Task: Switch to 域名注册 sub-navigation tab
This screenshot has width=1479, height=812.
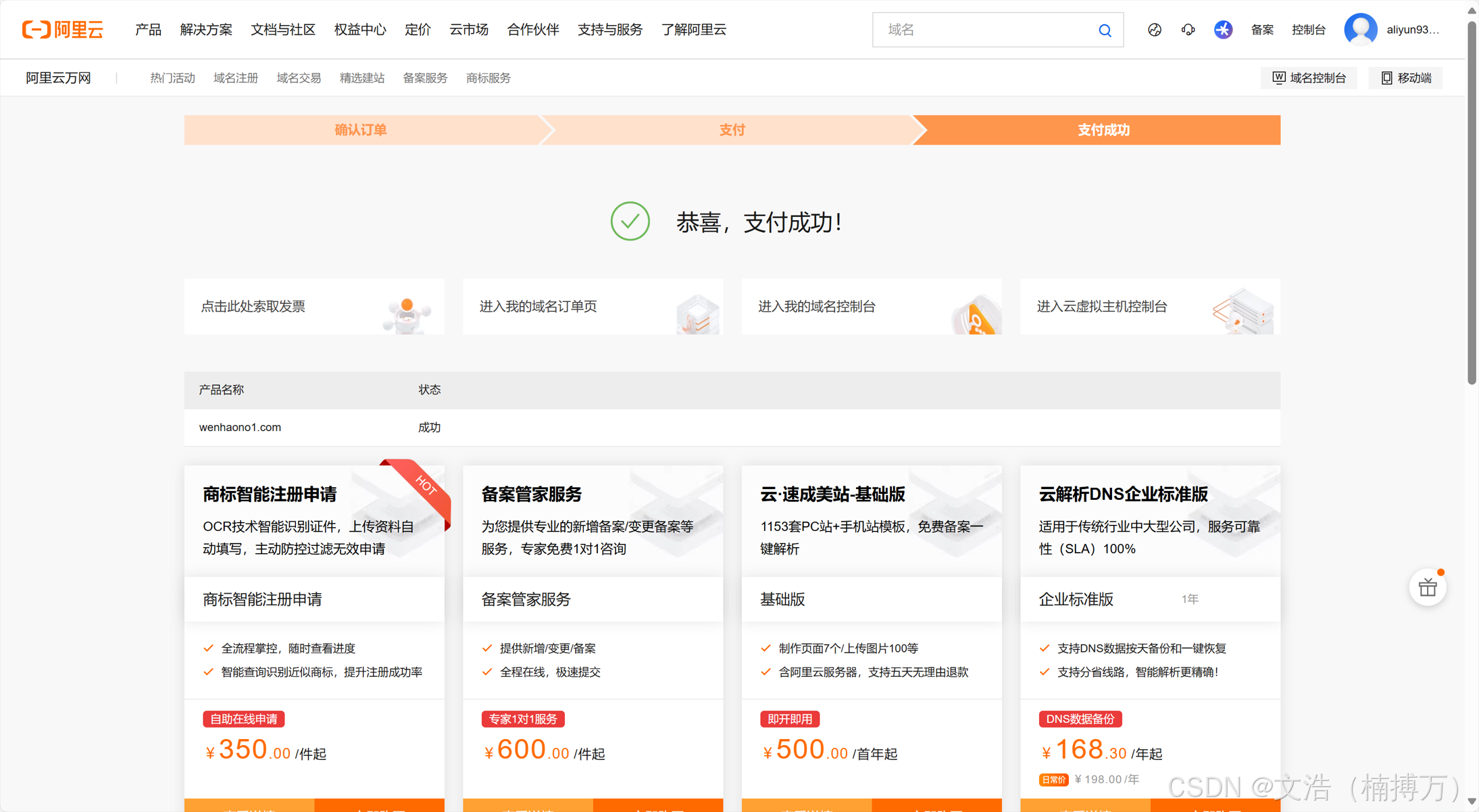Action: (236, 78)
